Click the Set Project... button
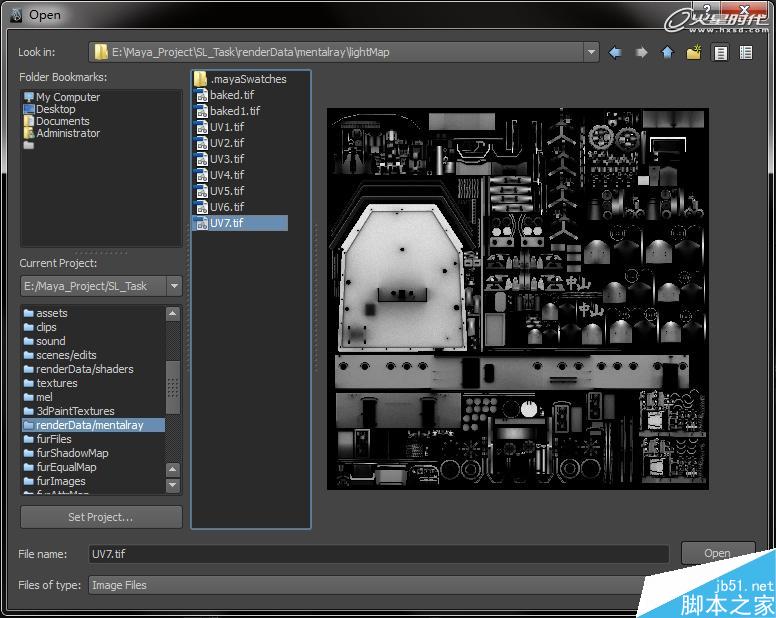Screen dimensions: 776x618 pyautogui.click(x=101, y=517)
